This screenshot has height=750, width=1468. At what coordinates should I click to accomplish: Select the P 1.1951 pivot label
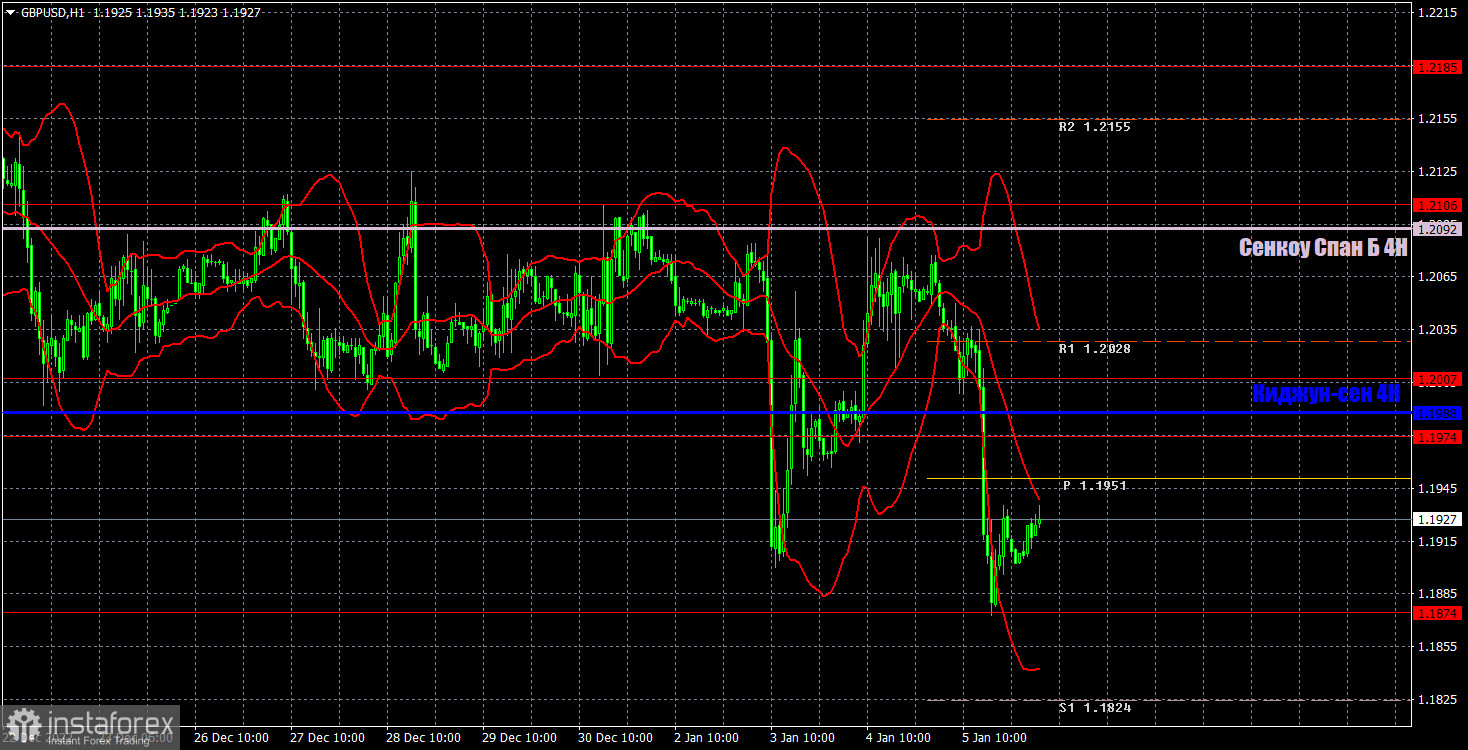pyautogui.click(x=1095, y=486)
